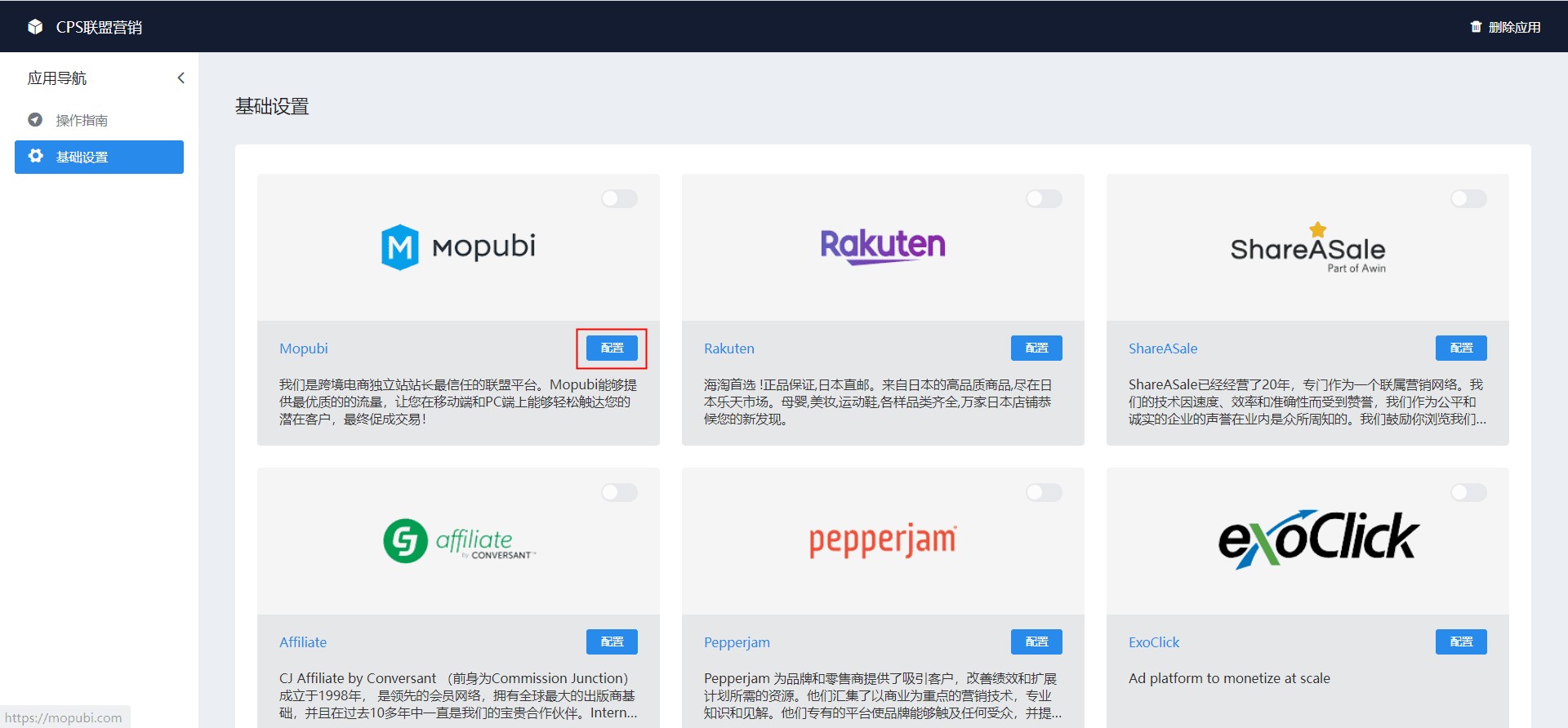This screenshot has width=1568, height=728.
Task: Select 基础设置 in the sidebar
Action: tap(99, 157)
